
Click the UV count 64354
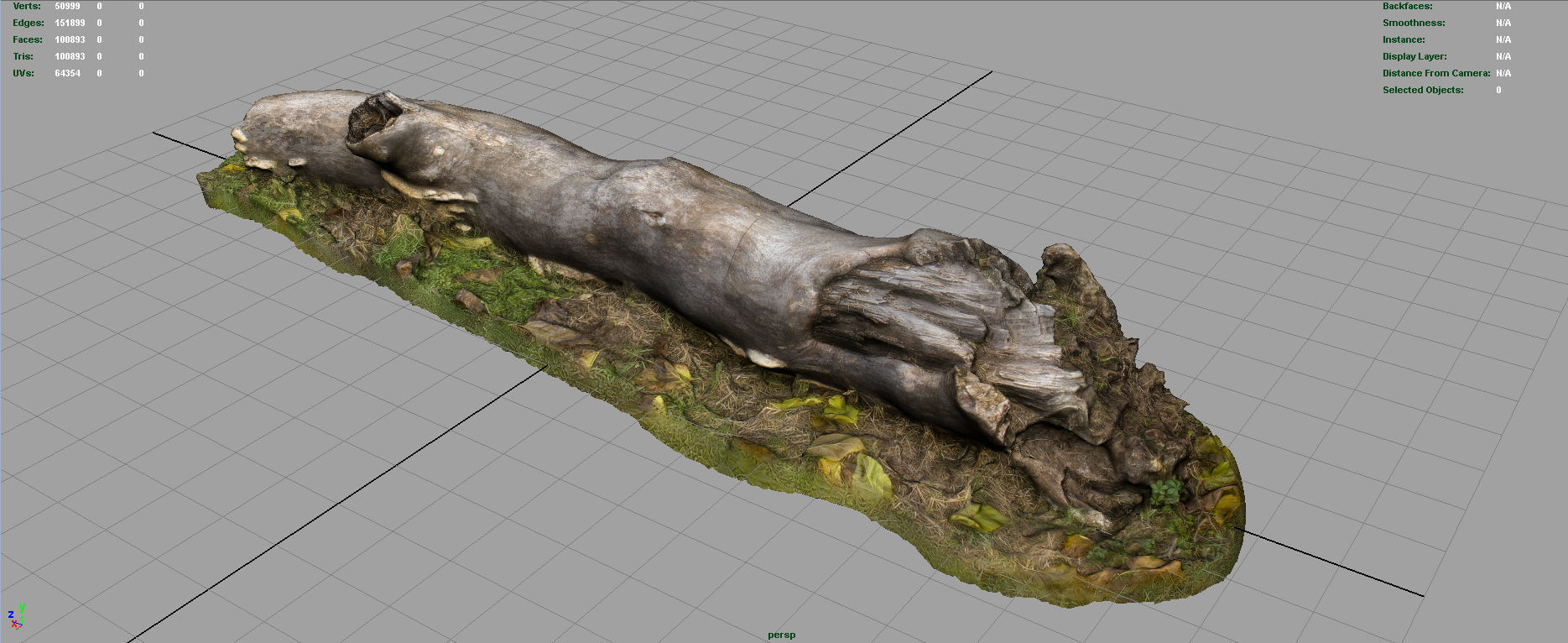(68, 73)
